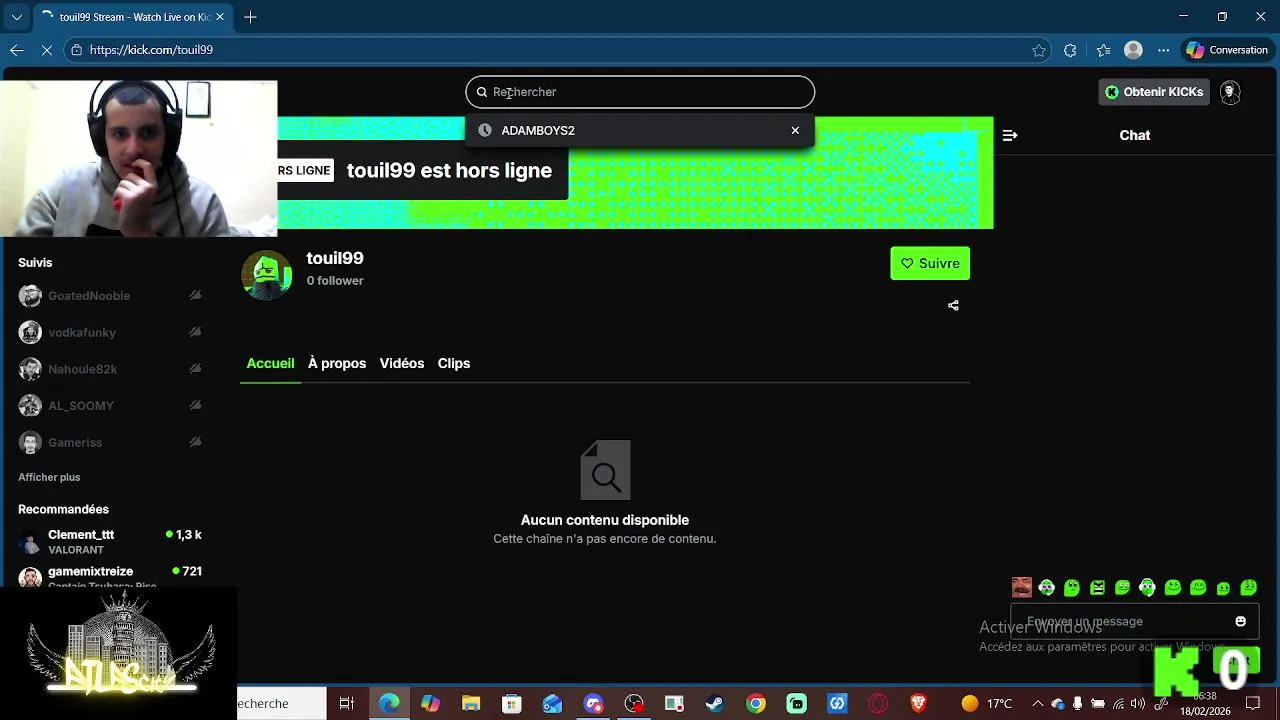Open the Clips tab

click(x=454, y=363)
